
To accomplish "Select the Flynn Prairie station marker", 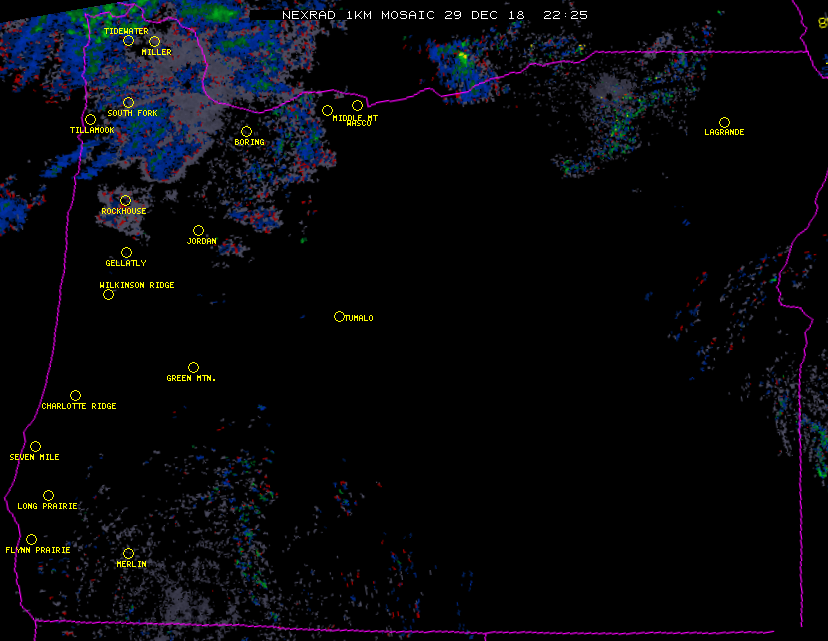I will coord(31,539).
